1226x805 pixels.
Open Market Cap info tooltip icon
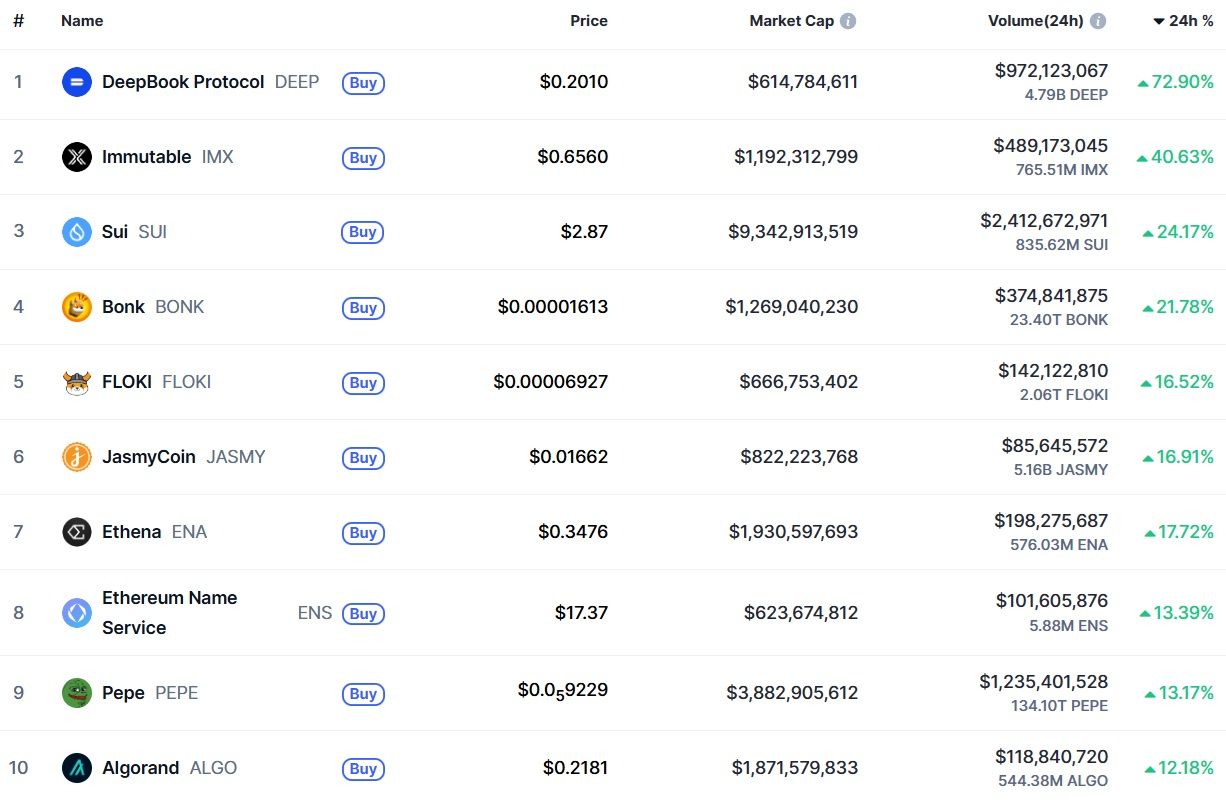pos(848,21)
